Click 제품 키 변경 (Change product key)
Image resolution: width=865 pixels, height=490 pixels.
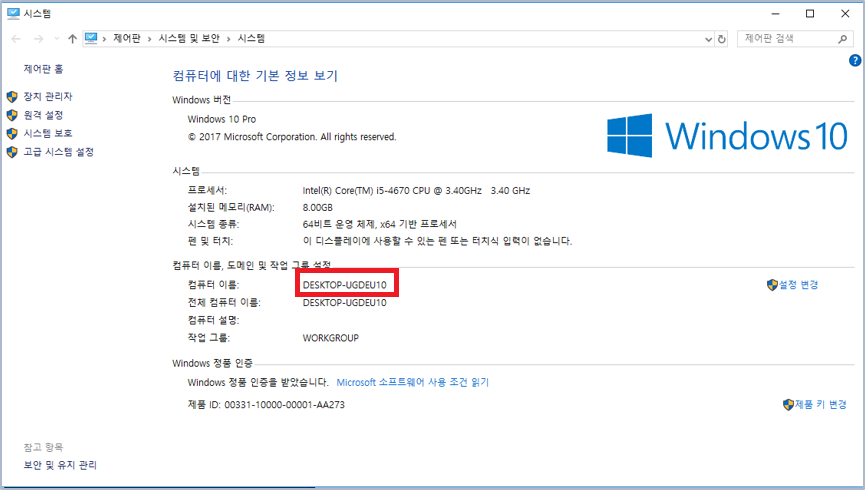(x=821, y=404)
